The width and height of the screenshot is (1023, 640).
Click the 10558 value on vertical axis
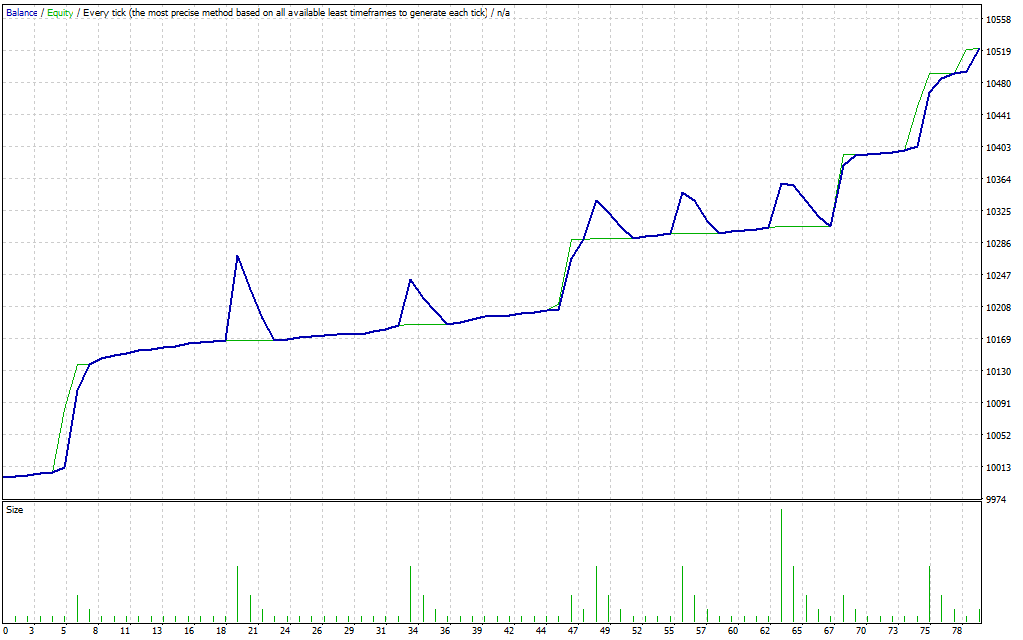tap(996, 20)
